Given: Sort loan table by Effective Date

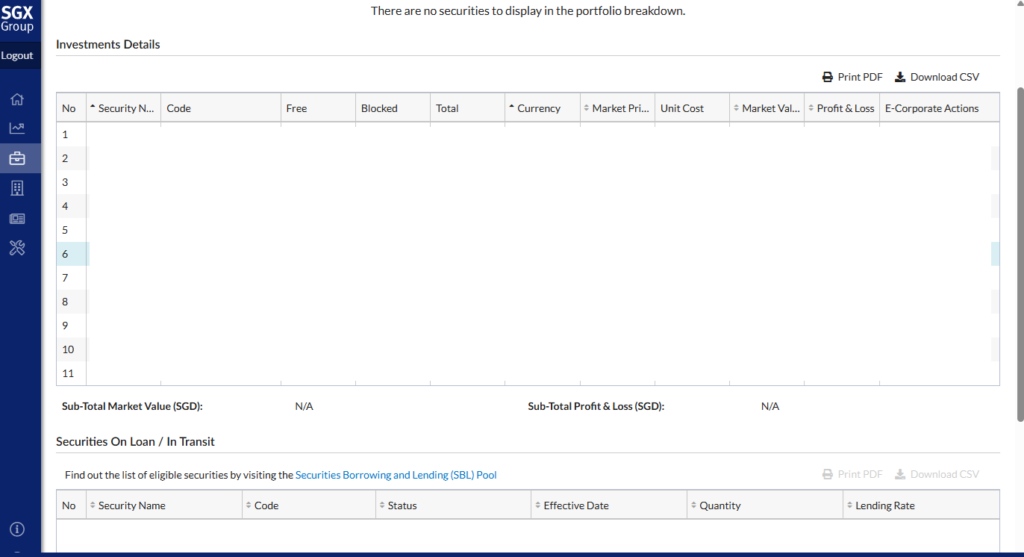Looking at the screenshot, I should click(x=609, y=505).
